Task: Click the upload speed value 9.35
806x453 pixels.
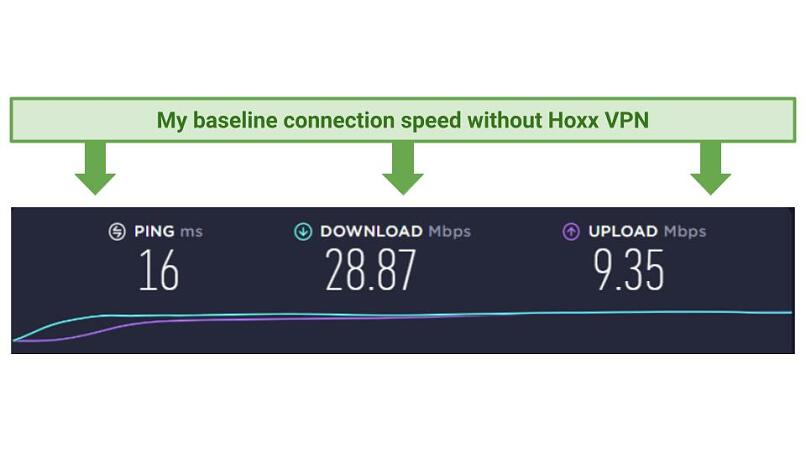Action: coord(629,270)
